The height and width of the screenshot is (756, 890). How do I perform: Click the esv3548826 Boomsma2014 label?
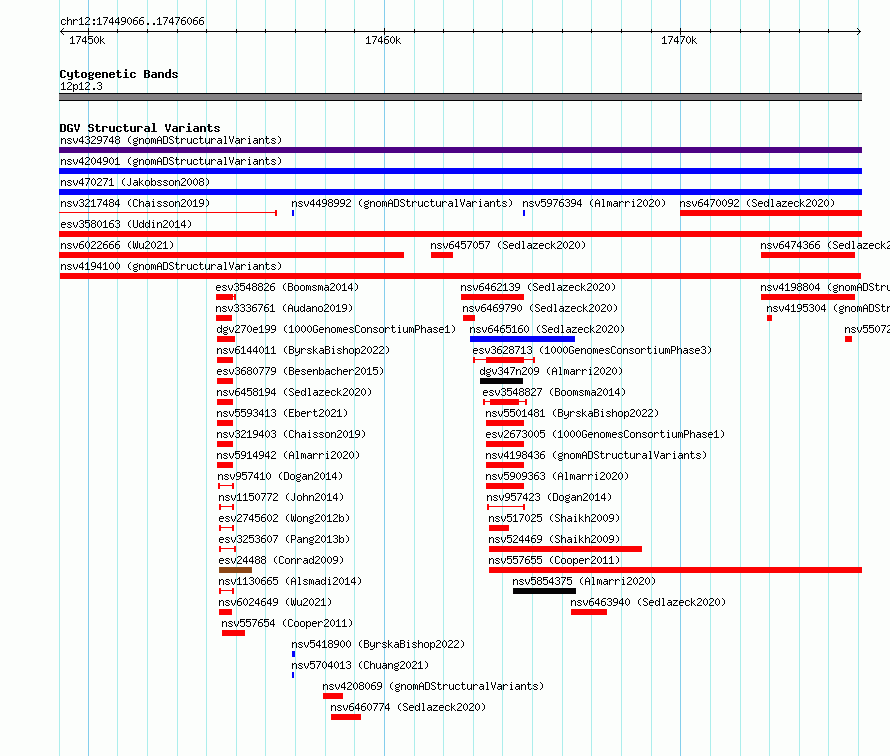pyautogui.click(x=287, y=287)
